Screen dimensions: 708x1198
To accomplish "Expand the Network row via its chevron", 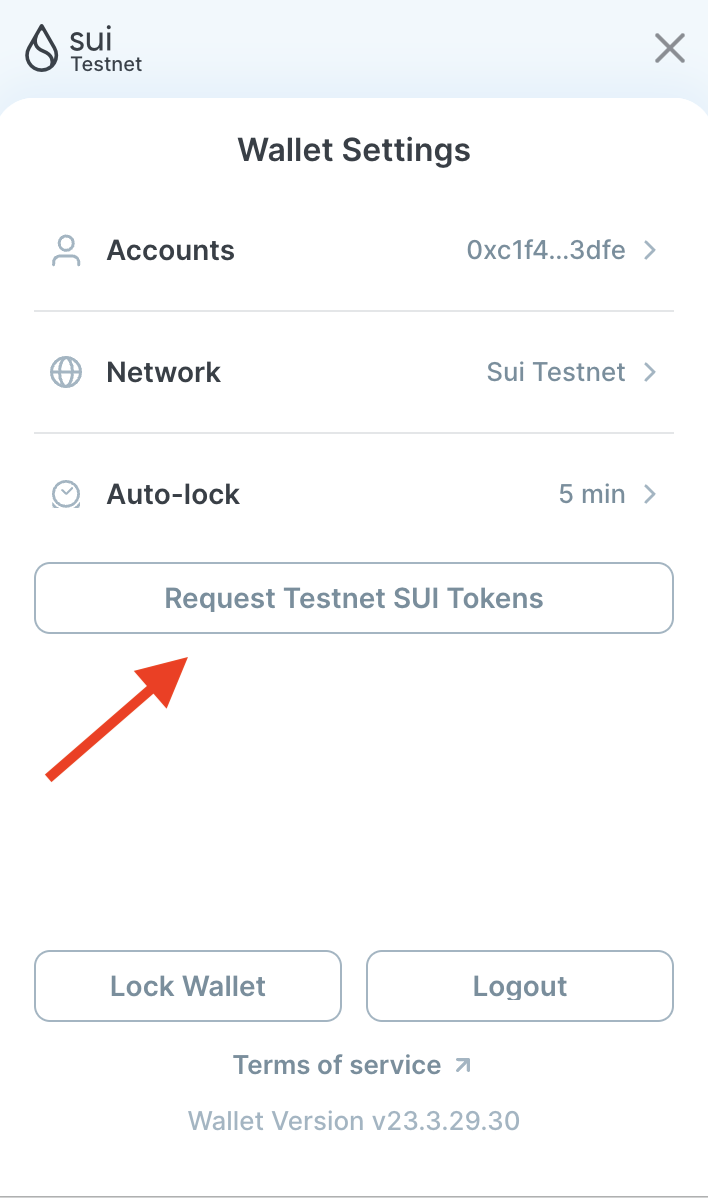I will point(650,372).
